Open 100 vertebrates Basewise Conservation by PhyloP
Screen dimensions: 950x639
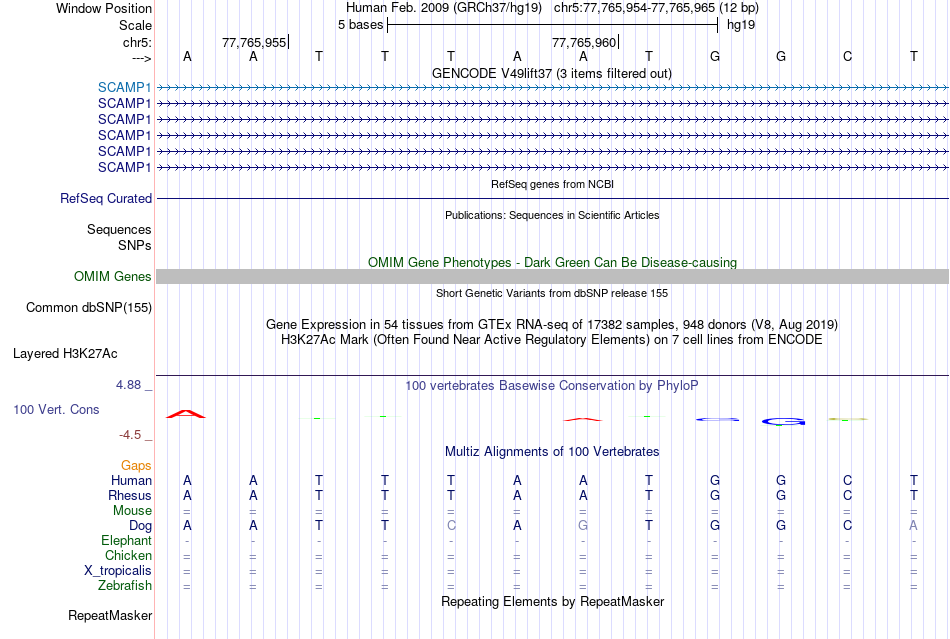552,385
